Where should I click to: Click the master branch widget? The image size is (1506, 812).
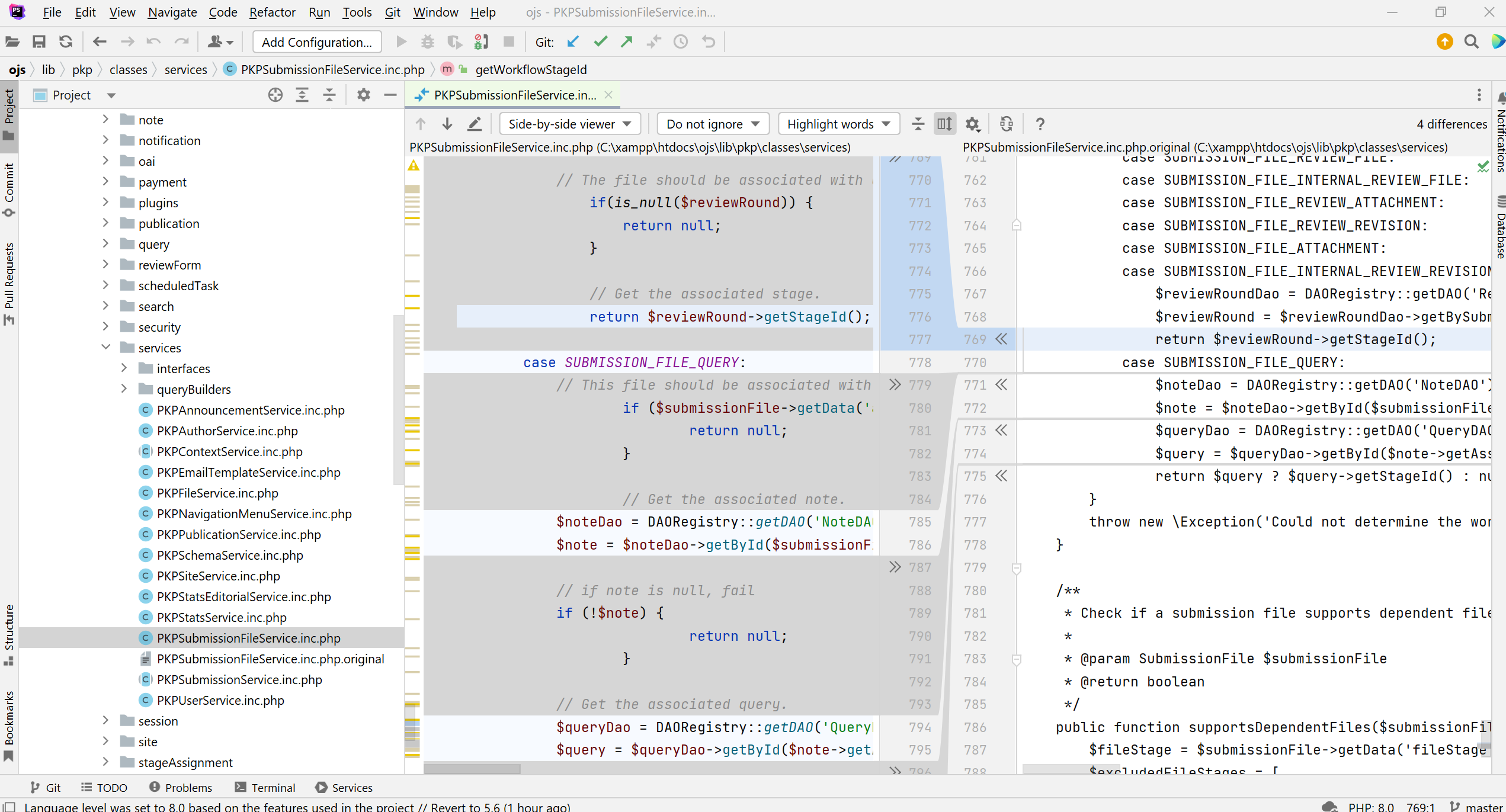click(1476, 807)
